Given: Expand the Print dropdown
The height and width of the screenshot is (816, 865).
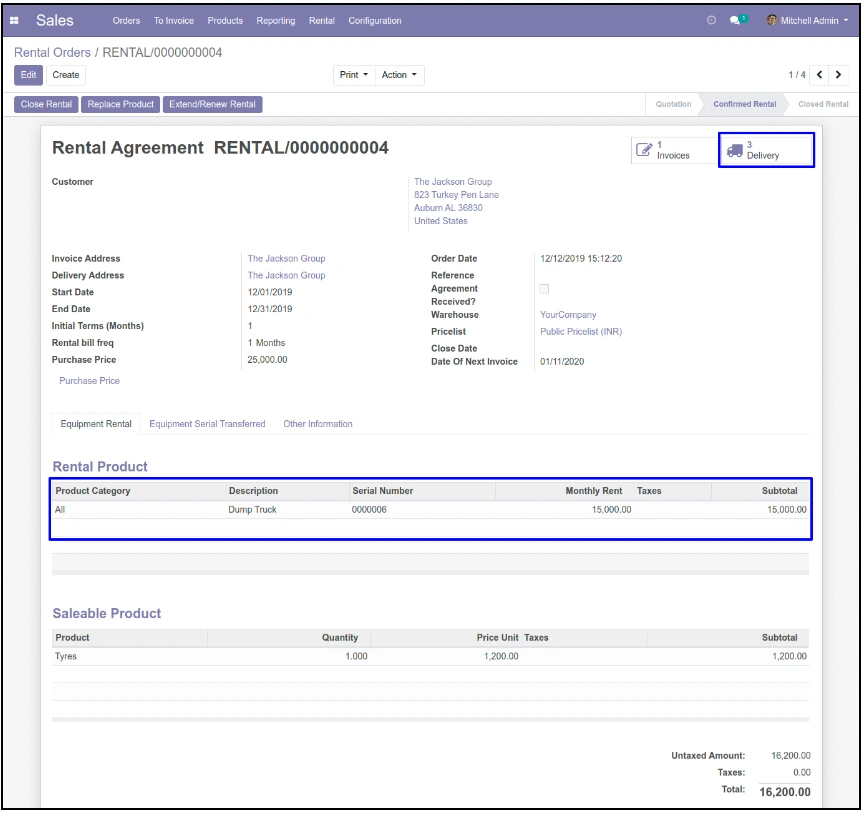Looking at the screenshot, I should point(354,75).
